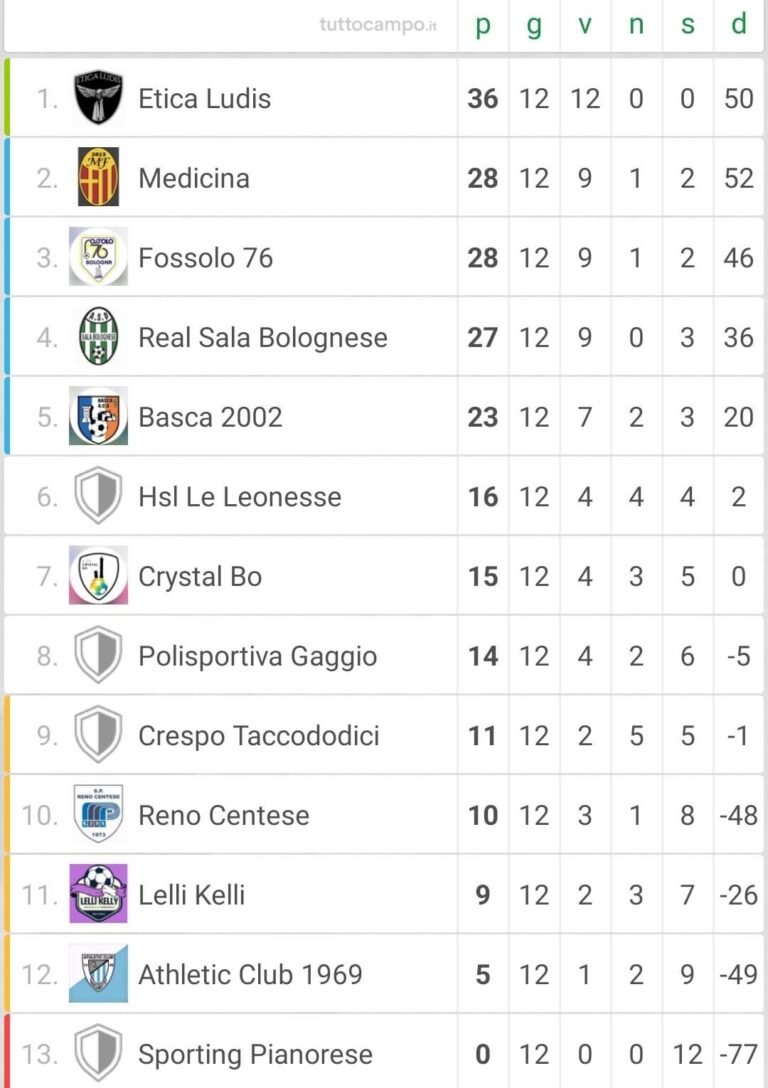Select the v wins column header

click(585, 24)
